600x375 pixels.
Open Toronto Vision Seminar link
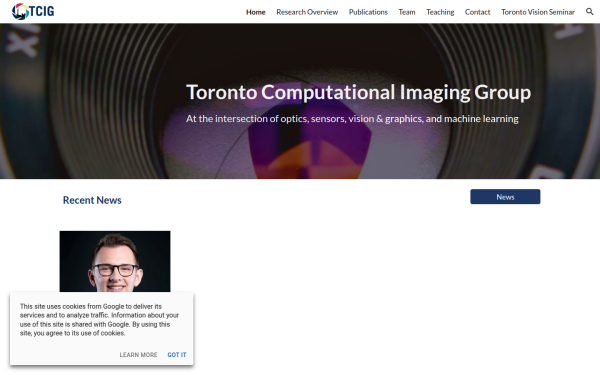coord(538,12)
